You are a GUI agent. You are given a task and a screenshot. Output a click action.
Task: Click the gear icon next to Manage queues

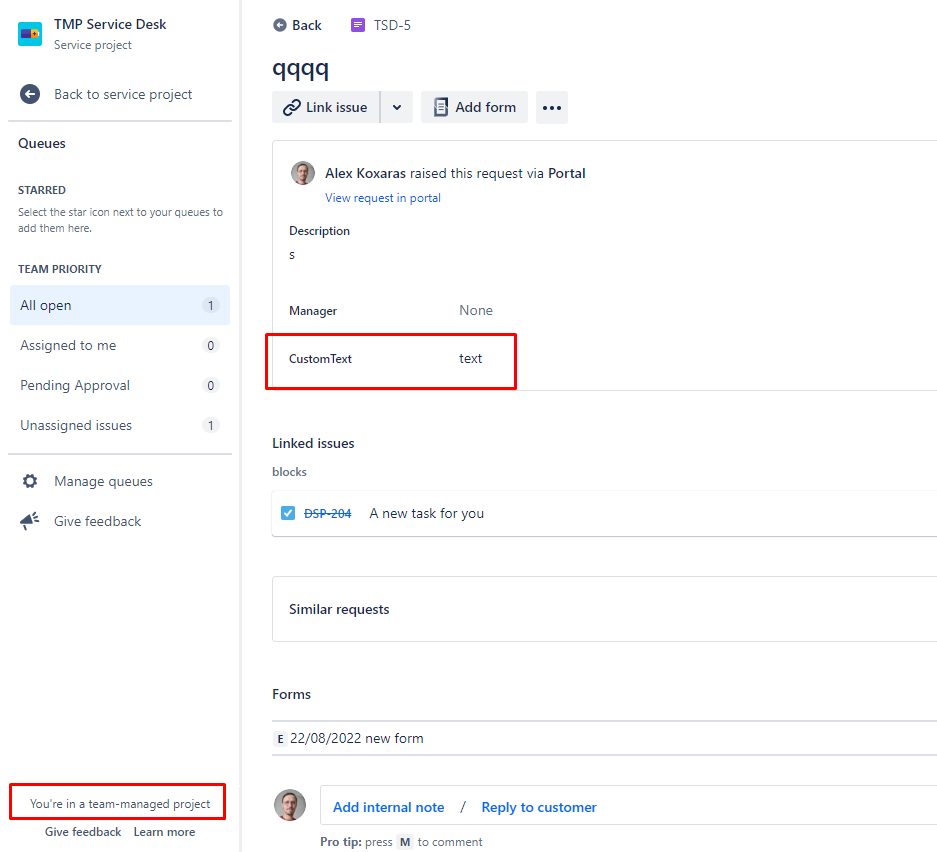tap(30, 481)
